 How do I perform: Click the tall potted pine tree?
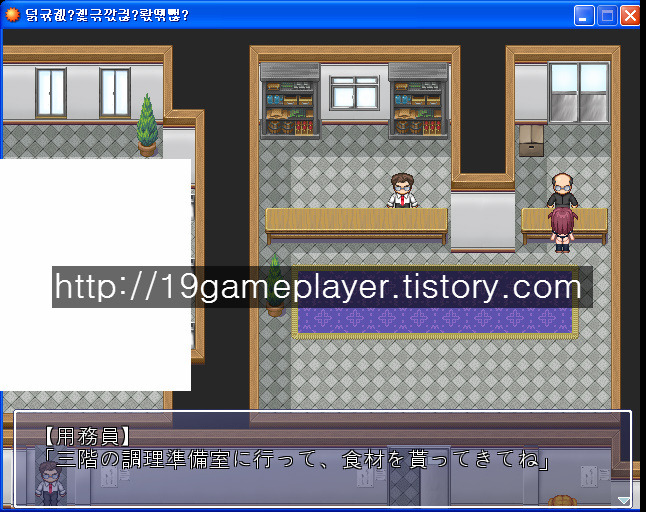click(147, 125)
